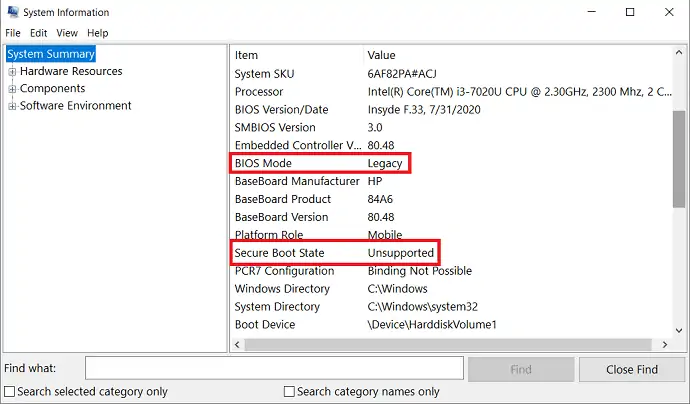Screen dimensions: 690x404
Task: Click inside the Find what text field
Action: coord(274,368)
